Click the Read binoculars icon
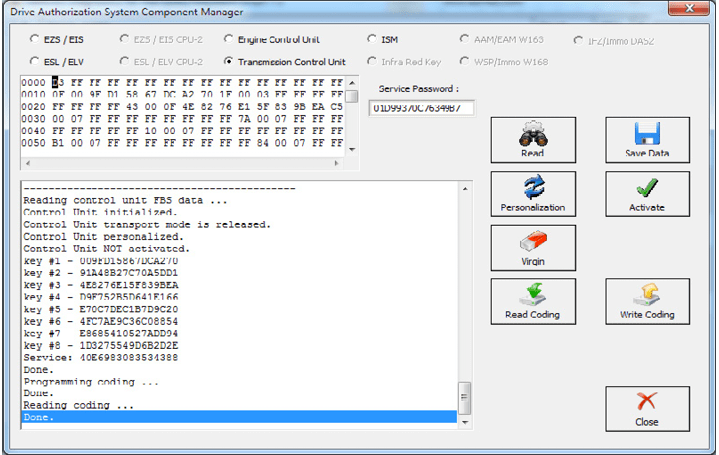The width and height of the screenshot is (719, 455). [532, 135]
